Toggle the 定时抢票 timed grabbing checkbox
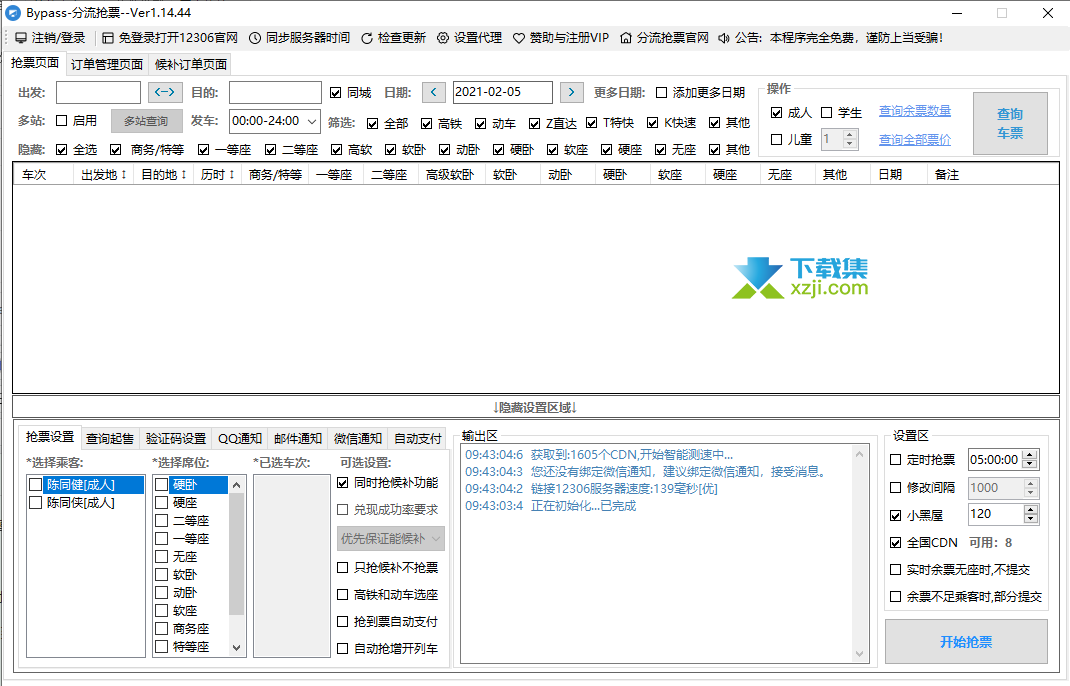The width and height of the screenshot is (1070, 686). point(896,460)
